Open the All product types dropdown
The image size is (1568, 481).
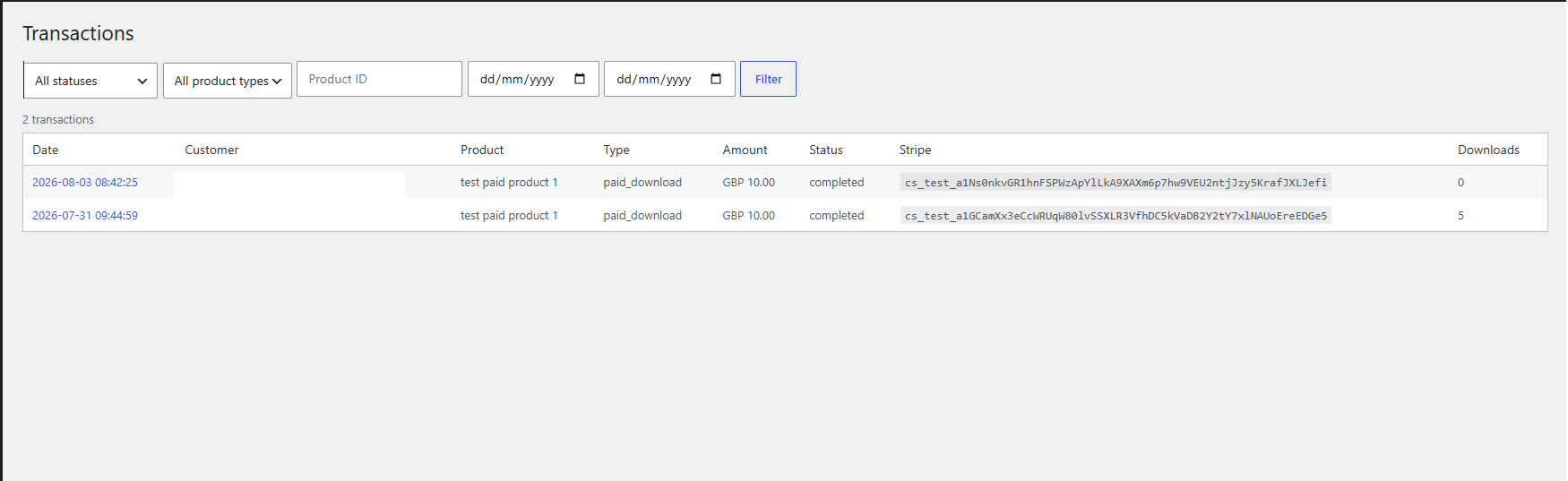[x=228, y=81]
